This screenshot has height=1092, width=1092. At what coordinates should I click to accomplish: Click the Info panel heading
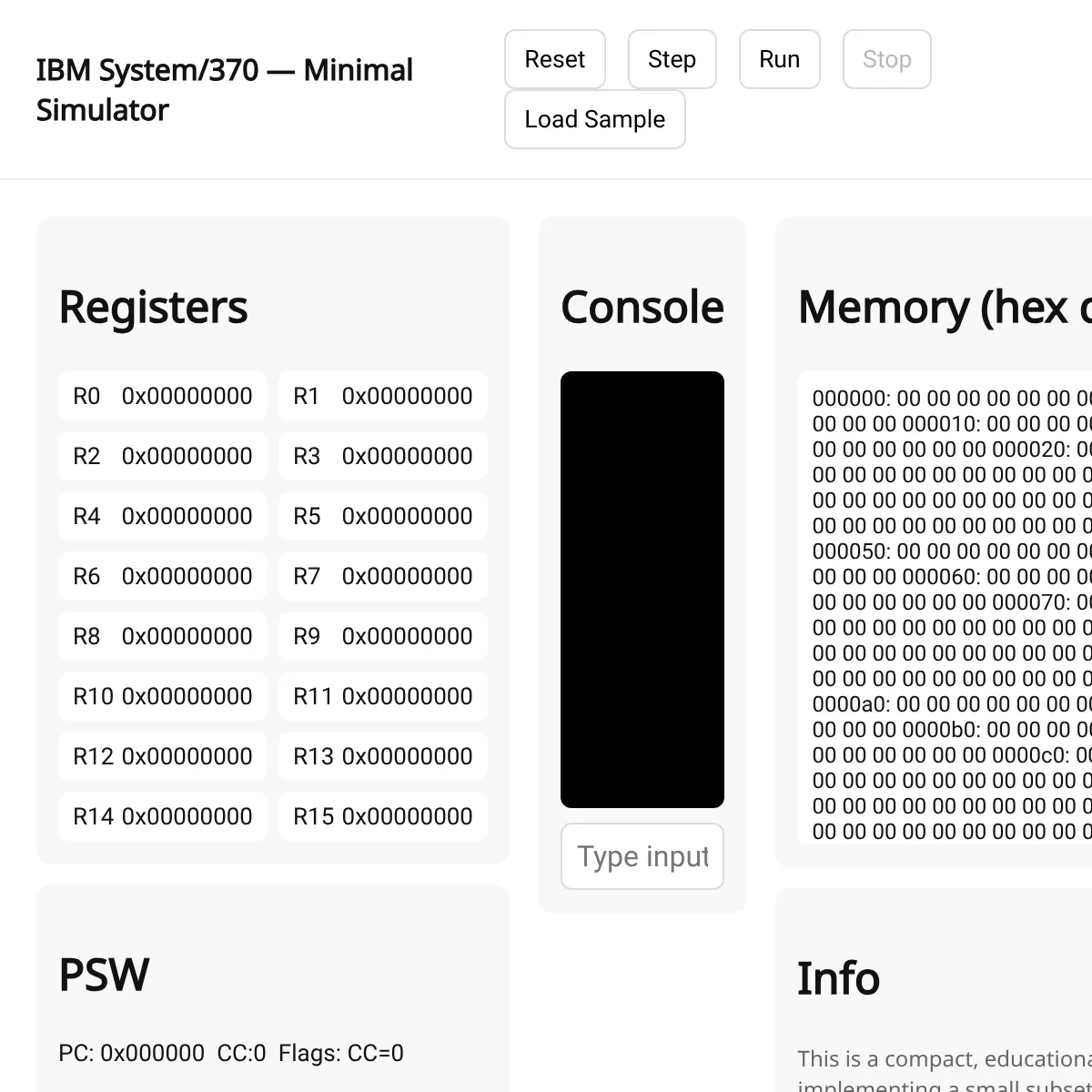click(x=839, y=978)
